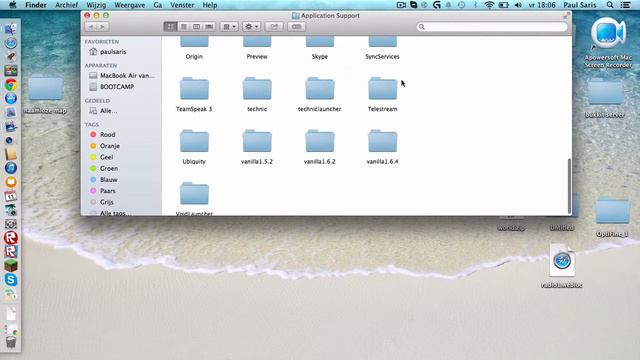Image resolution: width=640 pixels, height=360 pixels.
Task: Select the radio webloc file on the desktop
Action: point(562,266)
